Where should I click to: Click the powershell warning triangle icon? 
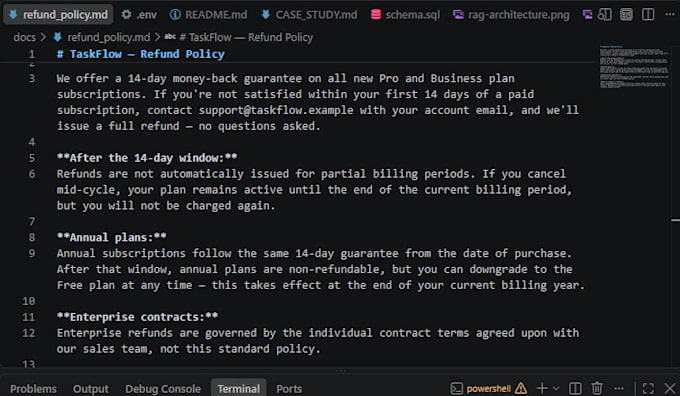tap(521, 388)
